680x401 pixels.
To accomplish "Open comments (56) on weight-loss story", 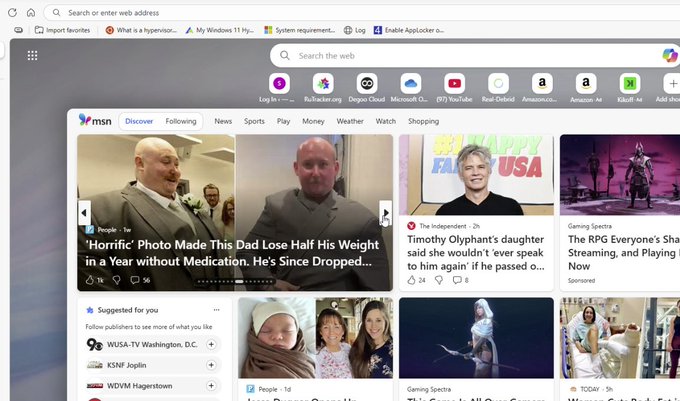I will (x=140, y=280).
